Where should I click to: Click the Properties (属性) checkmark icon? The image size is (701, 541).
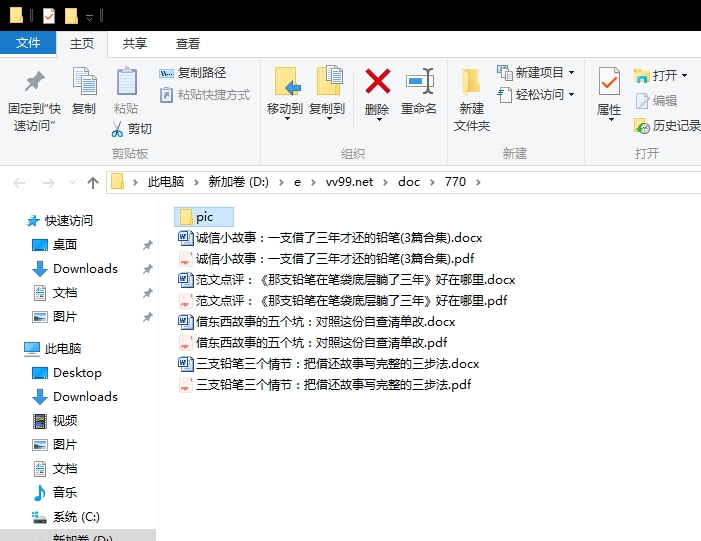point(609,81)
